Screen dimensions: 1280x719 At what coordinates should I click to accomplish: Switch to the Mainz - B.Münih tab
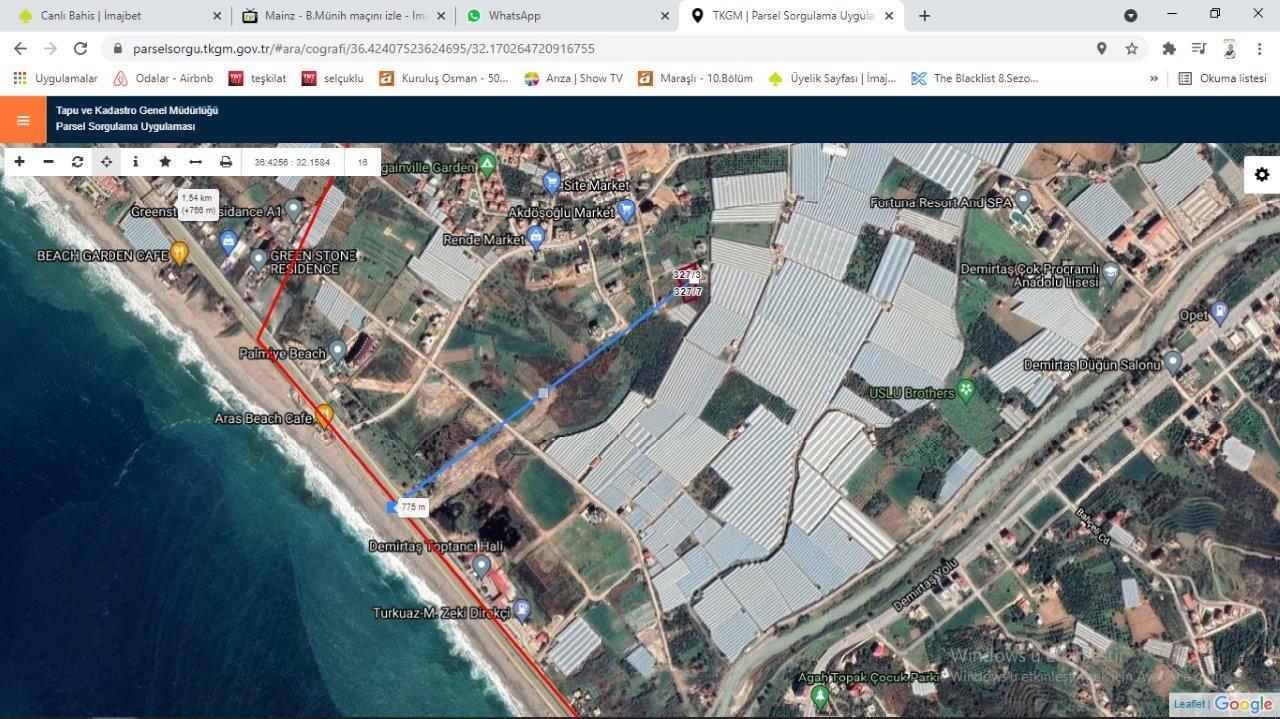coord(342,16)
